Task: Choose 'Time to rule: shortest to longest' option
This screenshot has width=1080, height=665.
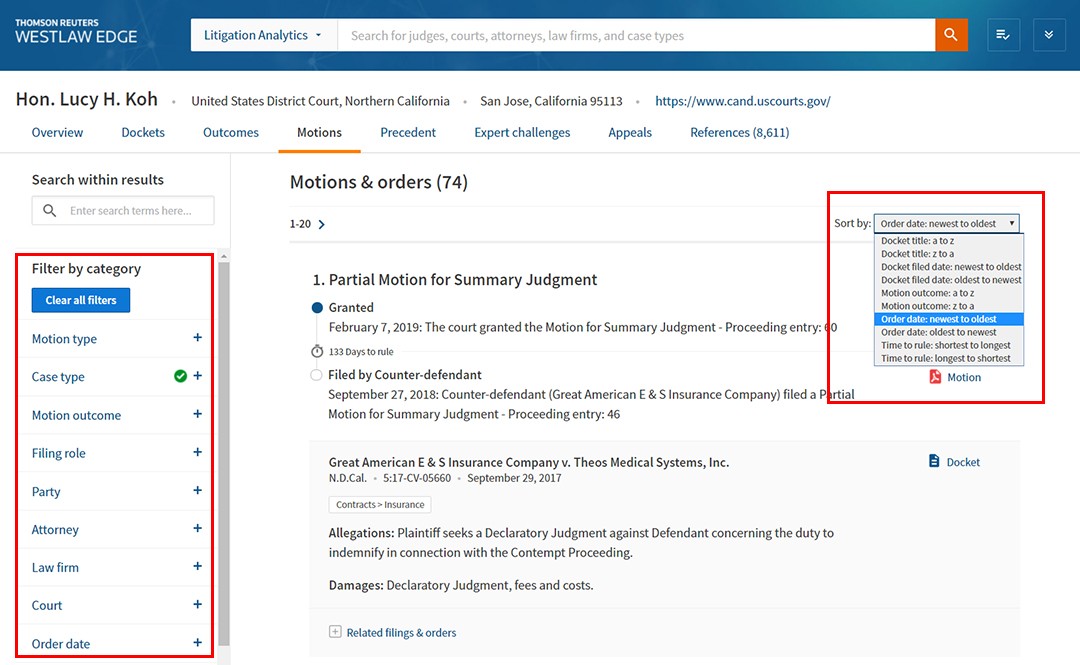Action: [945, 345]
